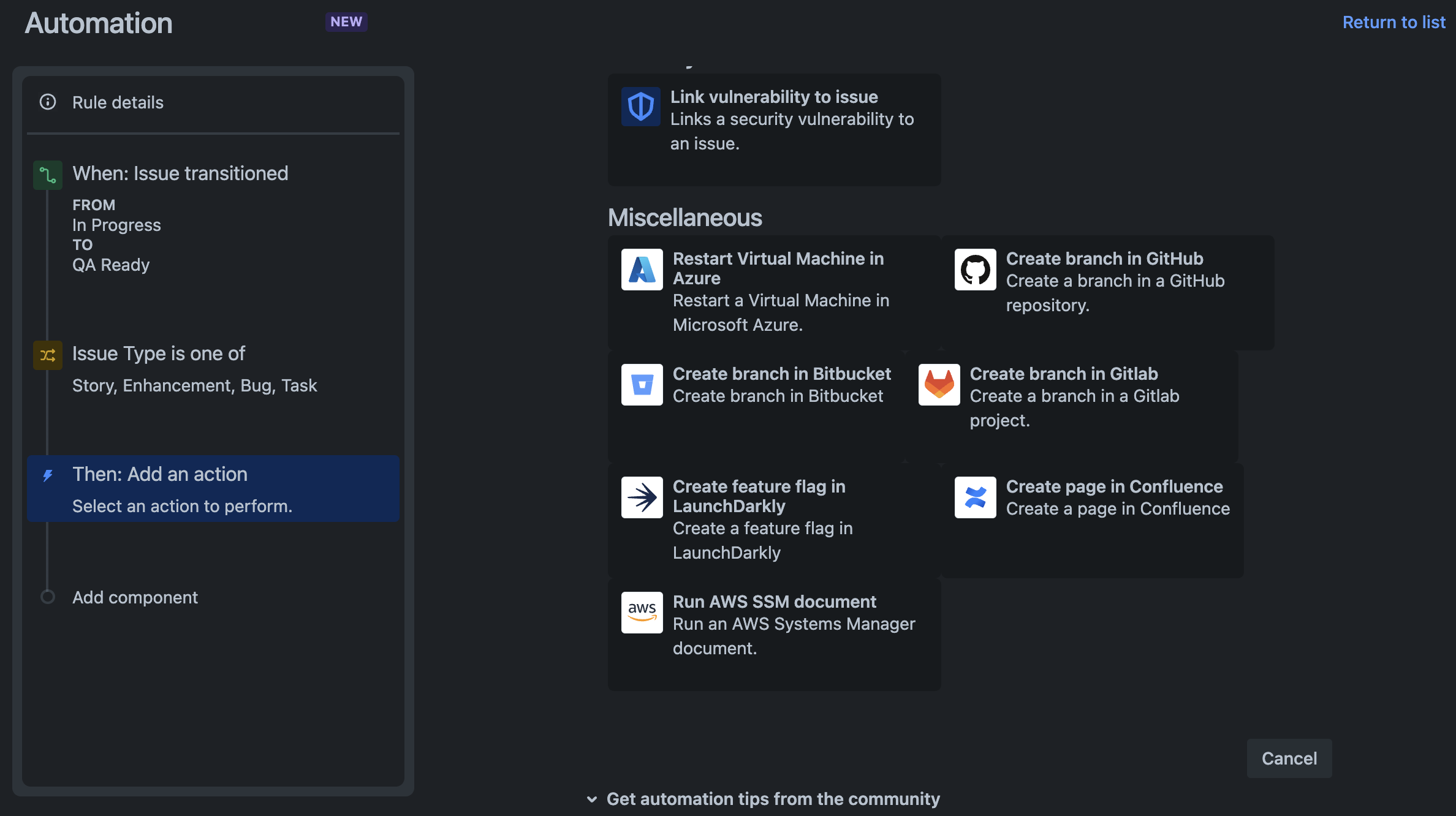Click Add component
The image size is (1456, 816).
135,597
